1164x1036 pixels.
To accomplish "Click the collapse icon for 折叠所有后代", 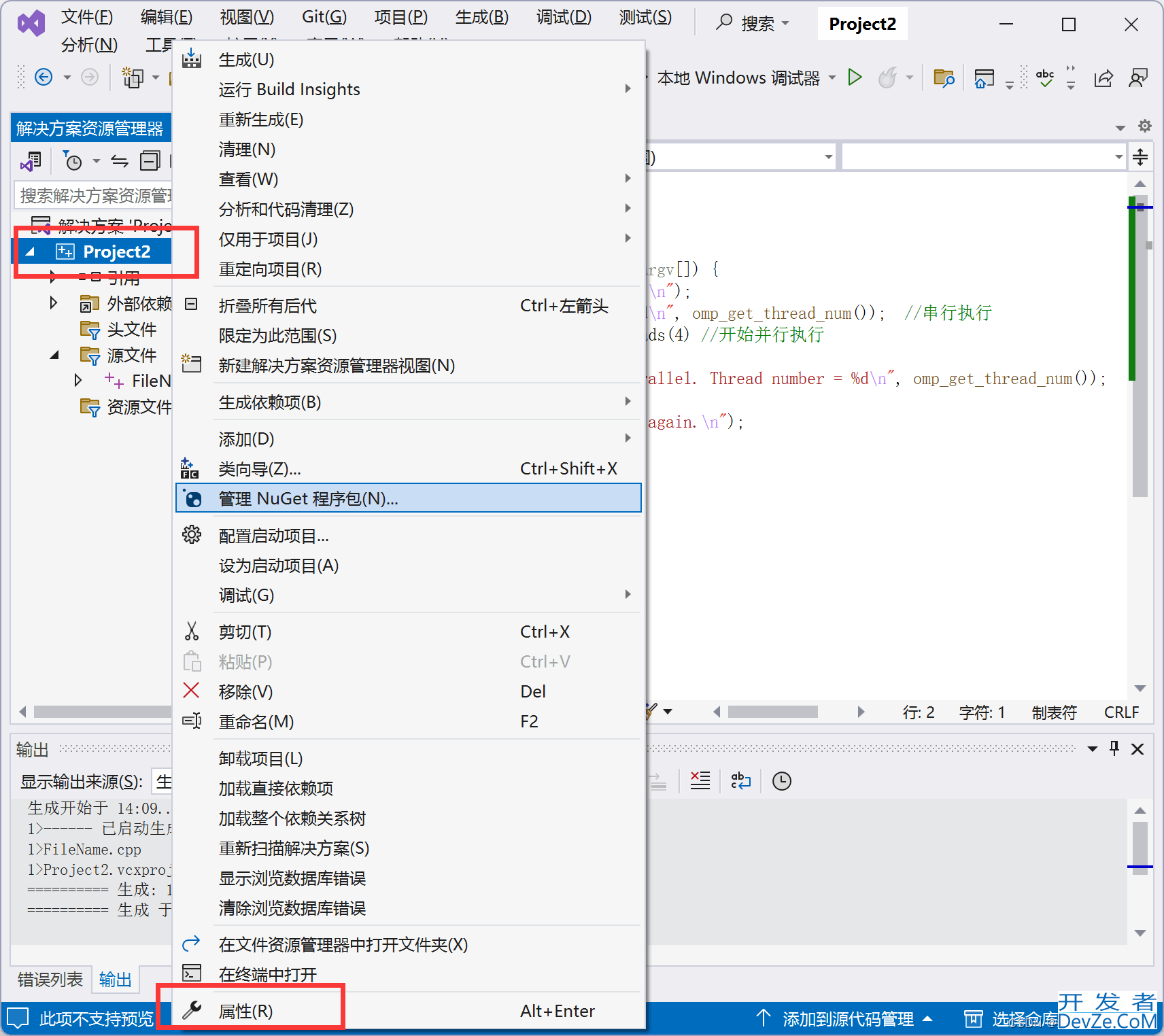I will [192, 305].
